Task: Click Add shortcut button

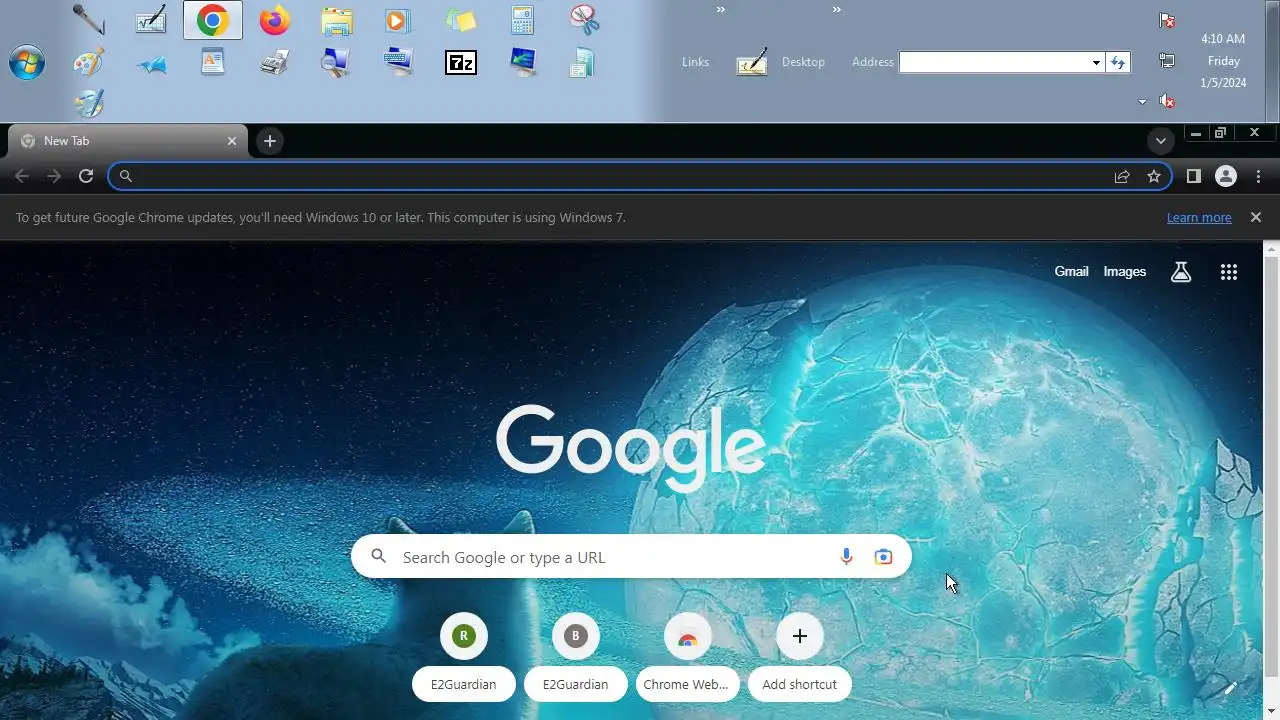Action: [800, 656]
